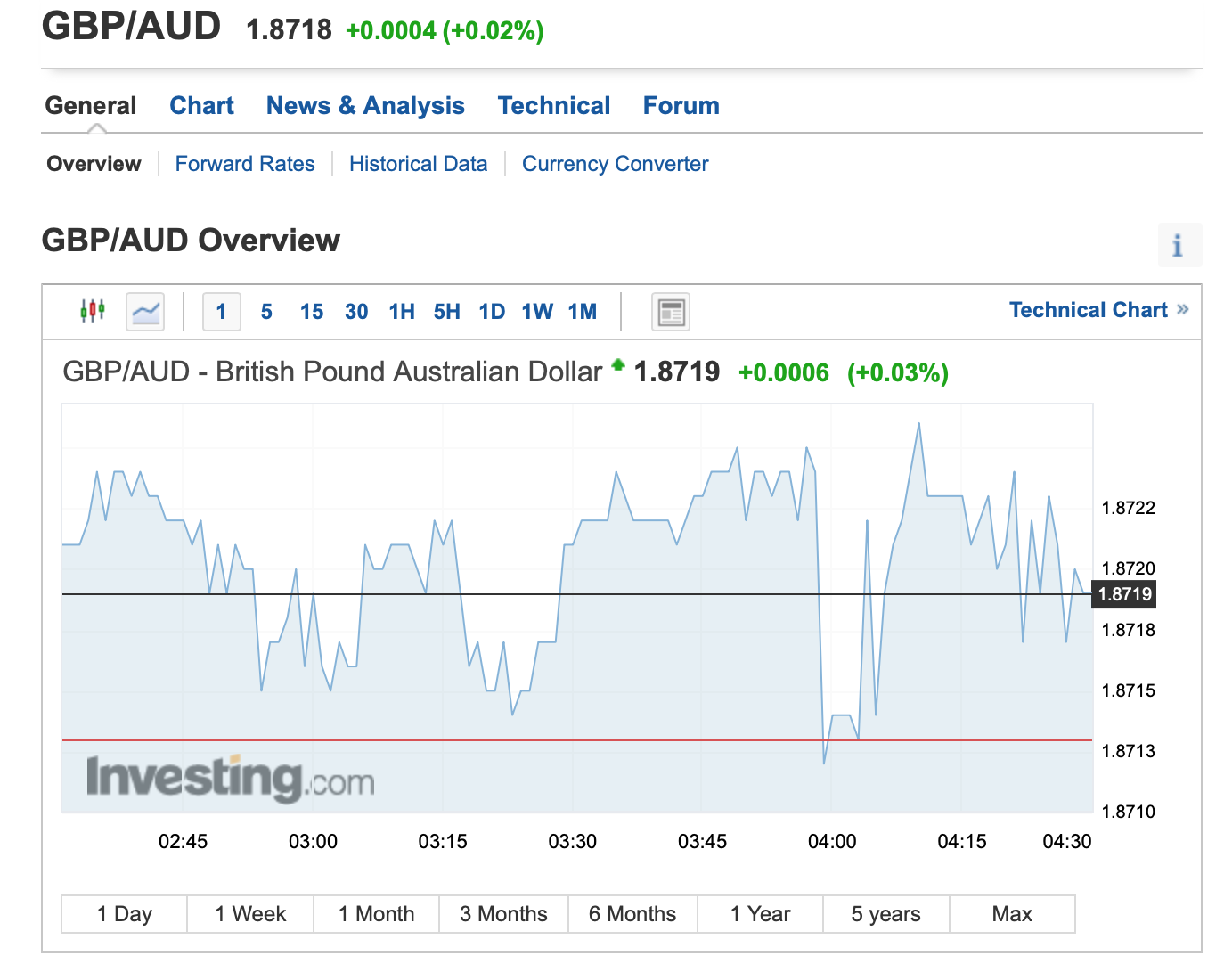
Task: Click the Investing.com watermark logo
Action: 231,778
